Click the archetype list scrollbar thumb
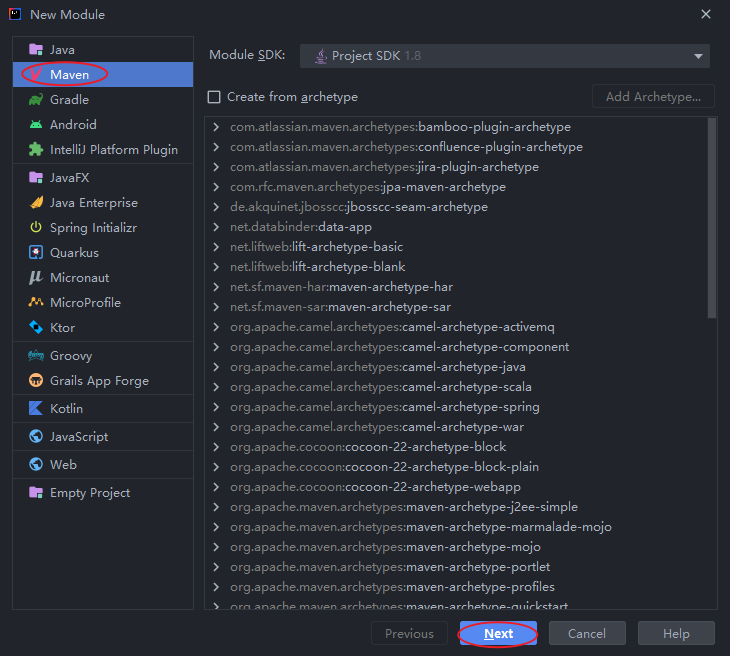The width and height of the screenshot is (730, 656). click(x=711, y=218)
